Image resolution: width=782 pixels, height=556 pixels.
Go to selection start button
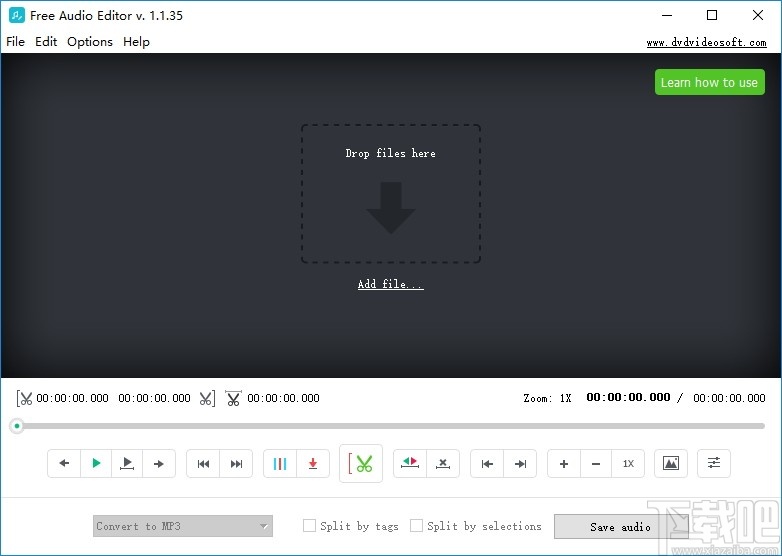tap(487, 463)
